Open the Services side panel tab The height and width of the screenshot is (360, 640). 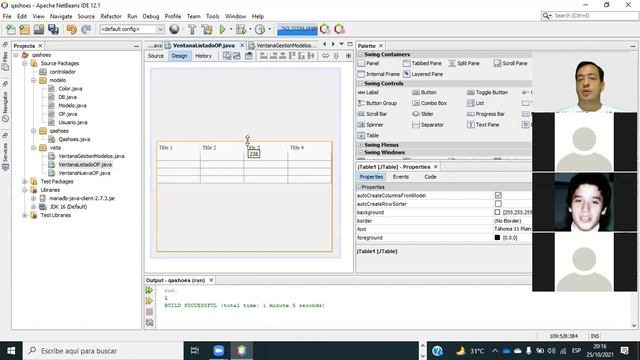point(5,152)
